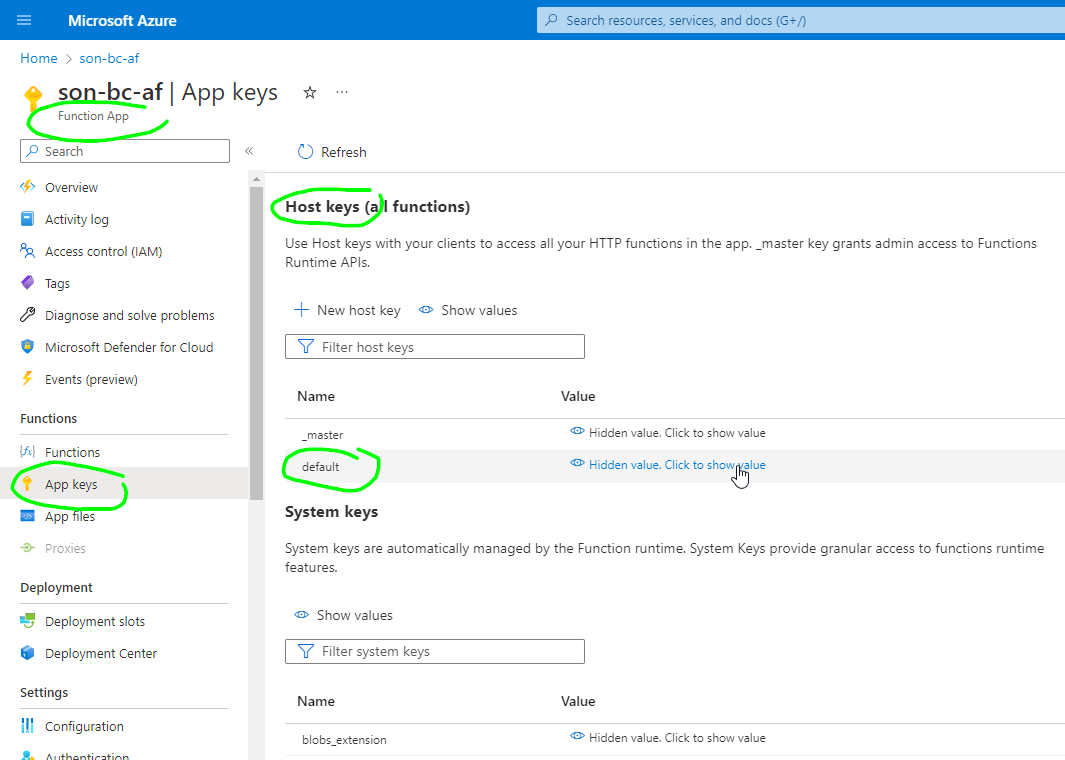Click the App keys key icon
Viewport: 1065px width, 760px height.
(27, 484)
